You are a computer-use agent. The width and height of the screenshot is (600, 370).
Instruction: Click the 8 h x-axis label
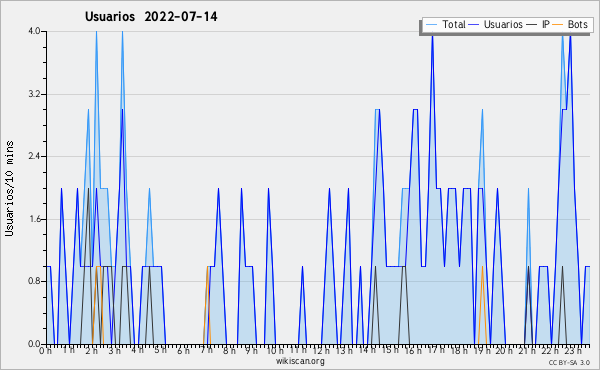(x=229, y=351)
